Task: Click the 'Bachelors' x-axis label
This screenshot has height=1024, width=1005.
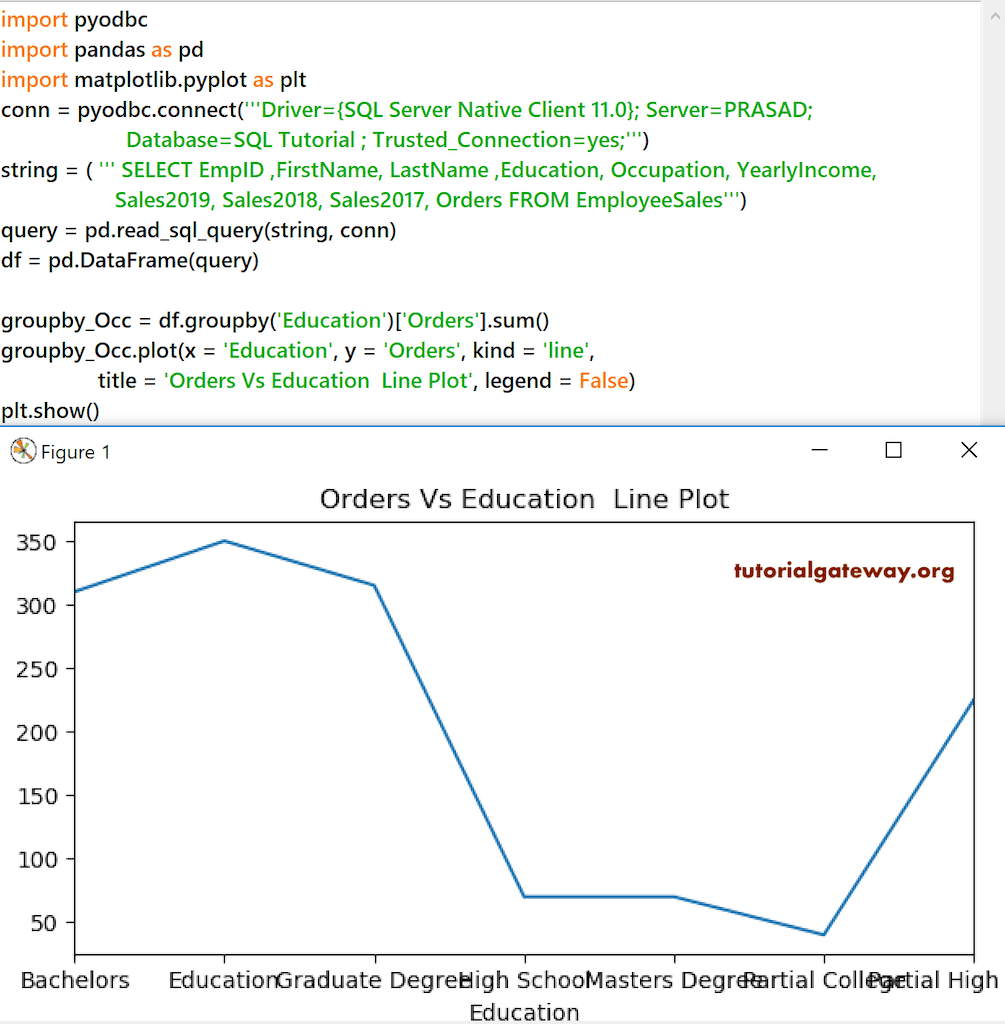Action: click(75, 980)
